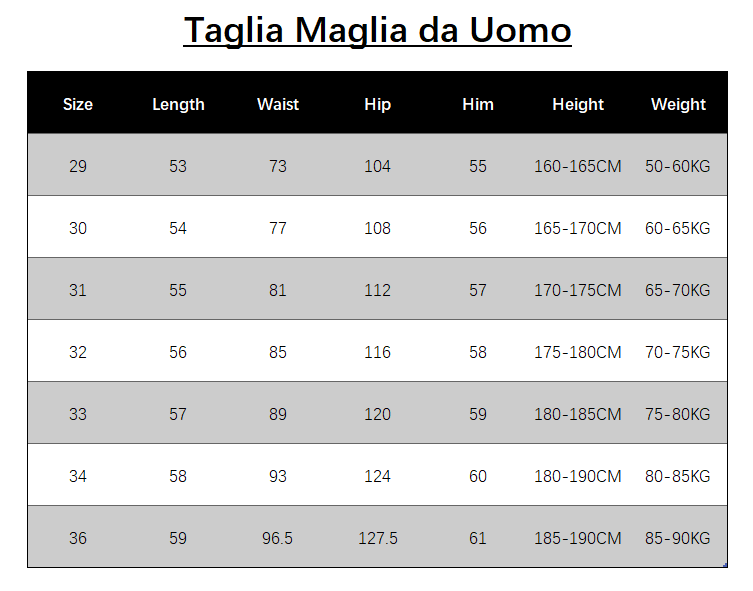Select size 29 cell
Viewport: 753px width, 591px height.
point(78,166)
